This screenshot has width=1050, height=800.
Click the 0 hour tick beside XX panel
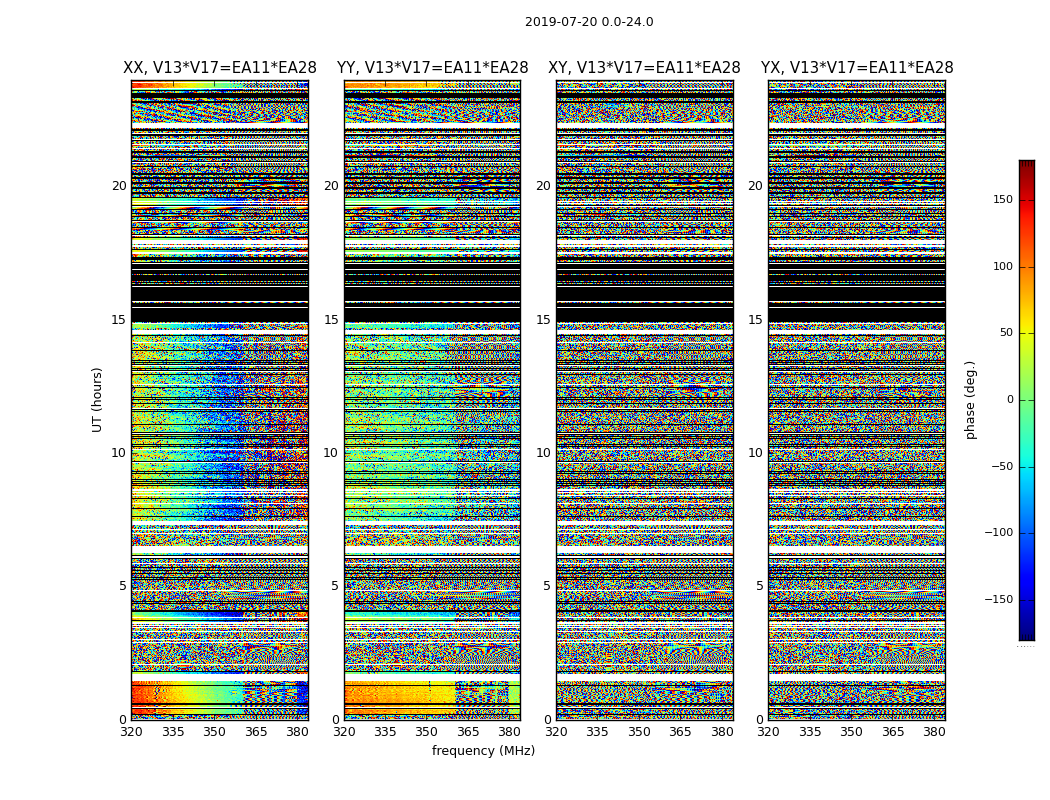point(123,720)
